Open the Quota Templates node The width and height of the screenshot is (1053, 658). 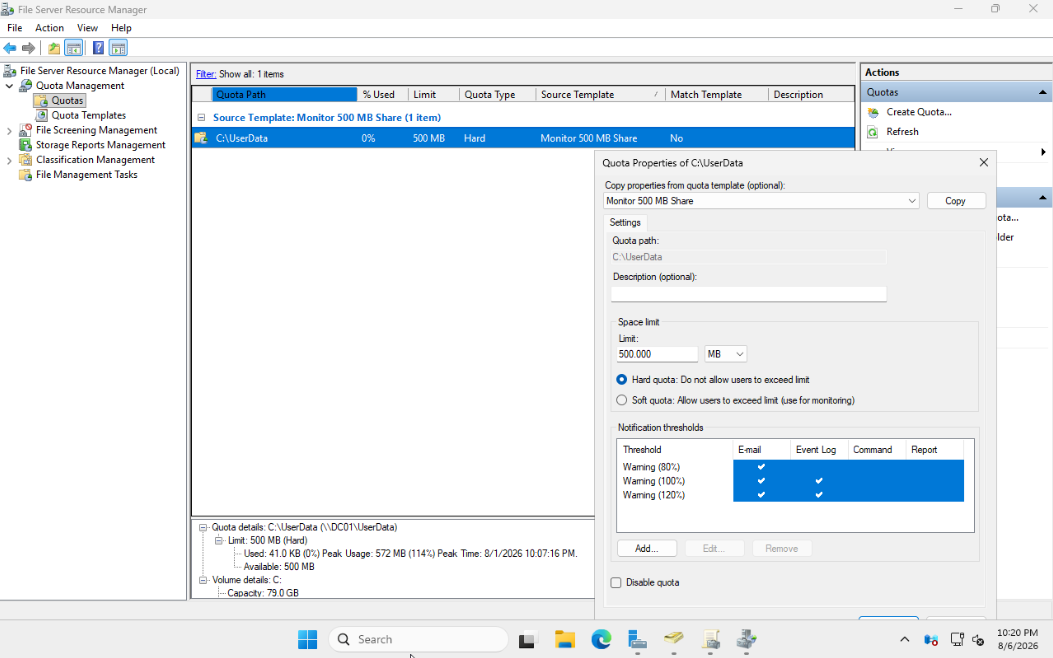click(x=89, y=115)
